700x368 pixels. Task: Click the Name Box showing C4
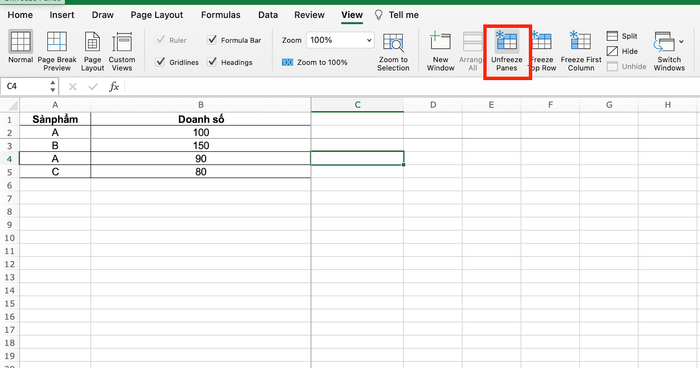(25, 87)
